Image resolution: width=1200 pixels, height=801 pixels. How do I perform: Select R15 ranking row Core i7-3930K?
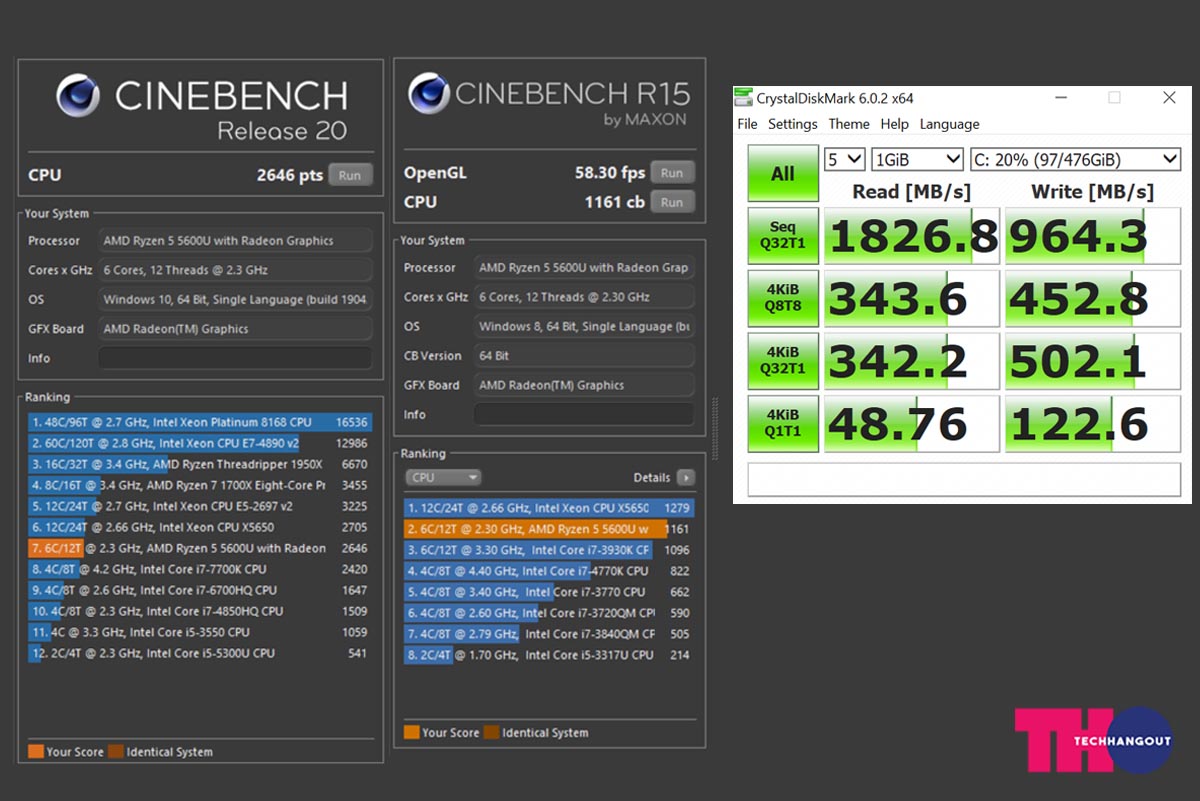549,550
